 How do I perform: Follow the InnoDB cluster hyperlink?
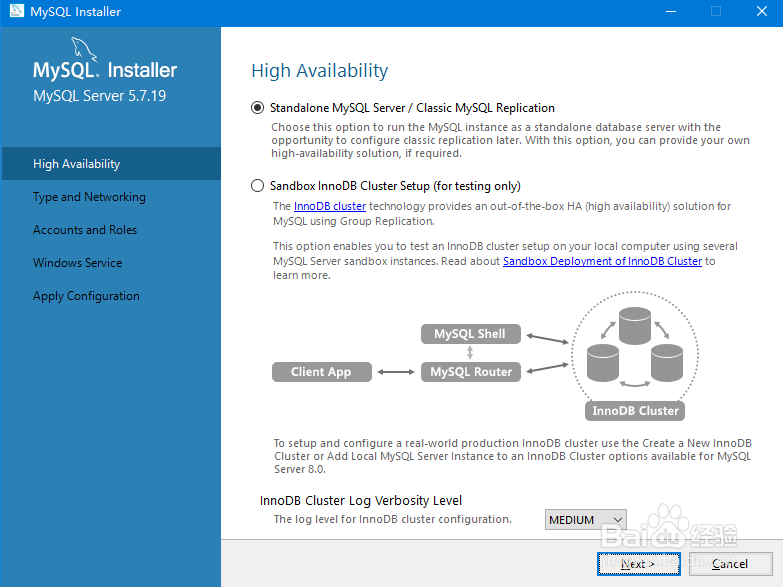(x=330, y=206)
